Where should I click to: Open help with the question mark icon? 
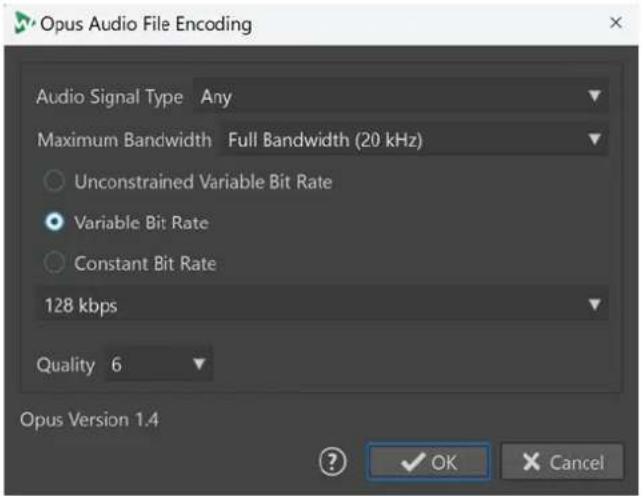click(x=333, y=462)
